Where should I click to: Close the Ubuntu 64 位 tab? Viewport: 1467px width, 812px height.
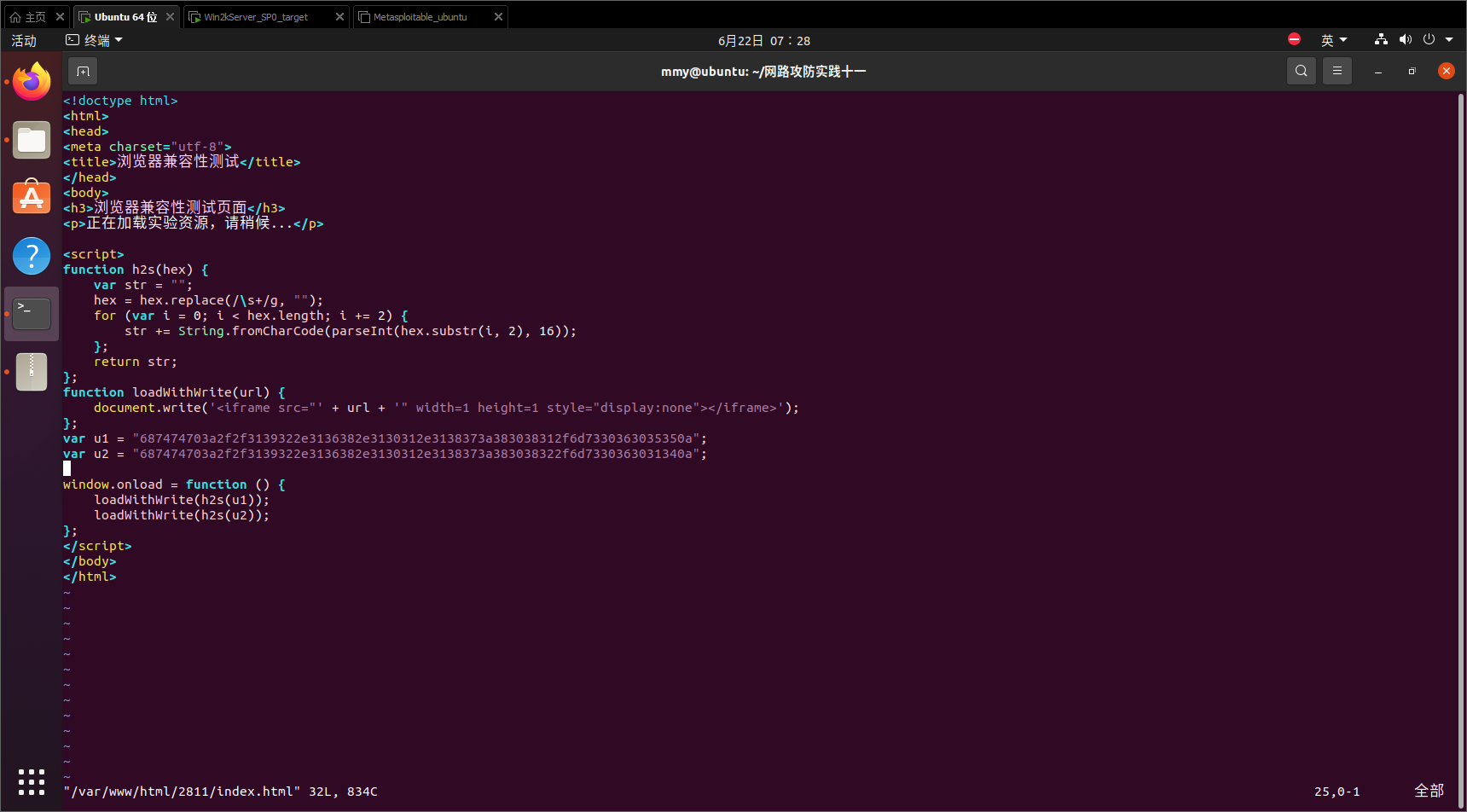170,17
